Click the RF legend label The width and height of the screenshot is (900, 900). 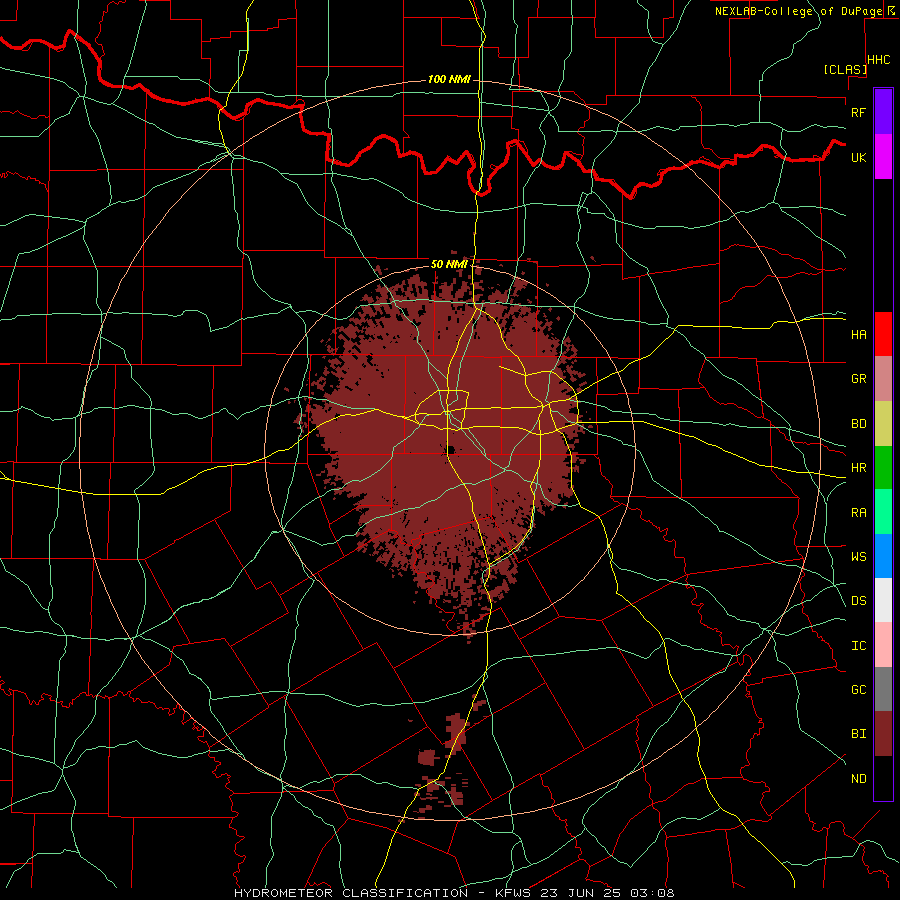click(x=858, y=112)
